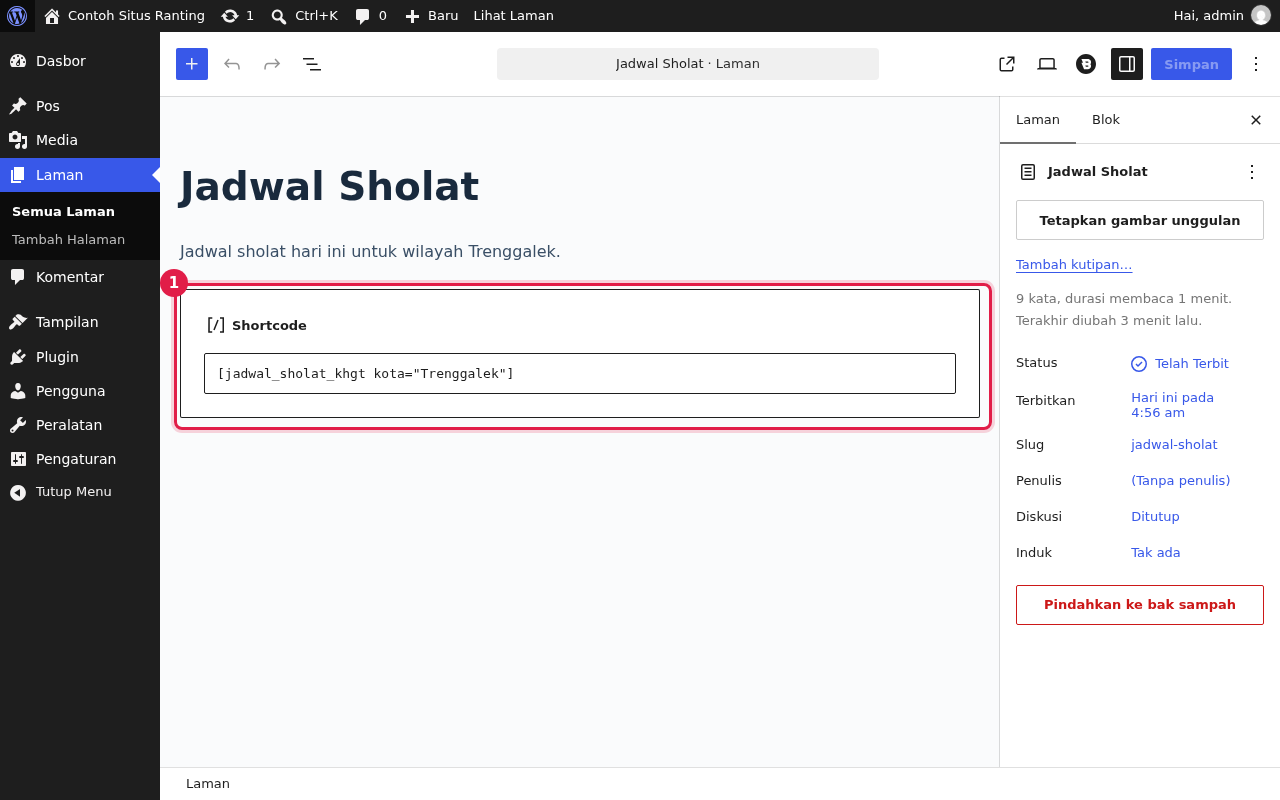1280x800 pixels.
Task: Select Semua Laman submenu
Action: (63, 212)
